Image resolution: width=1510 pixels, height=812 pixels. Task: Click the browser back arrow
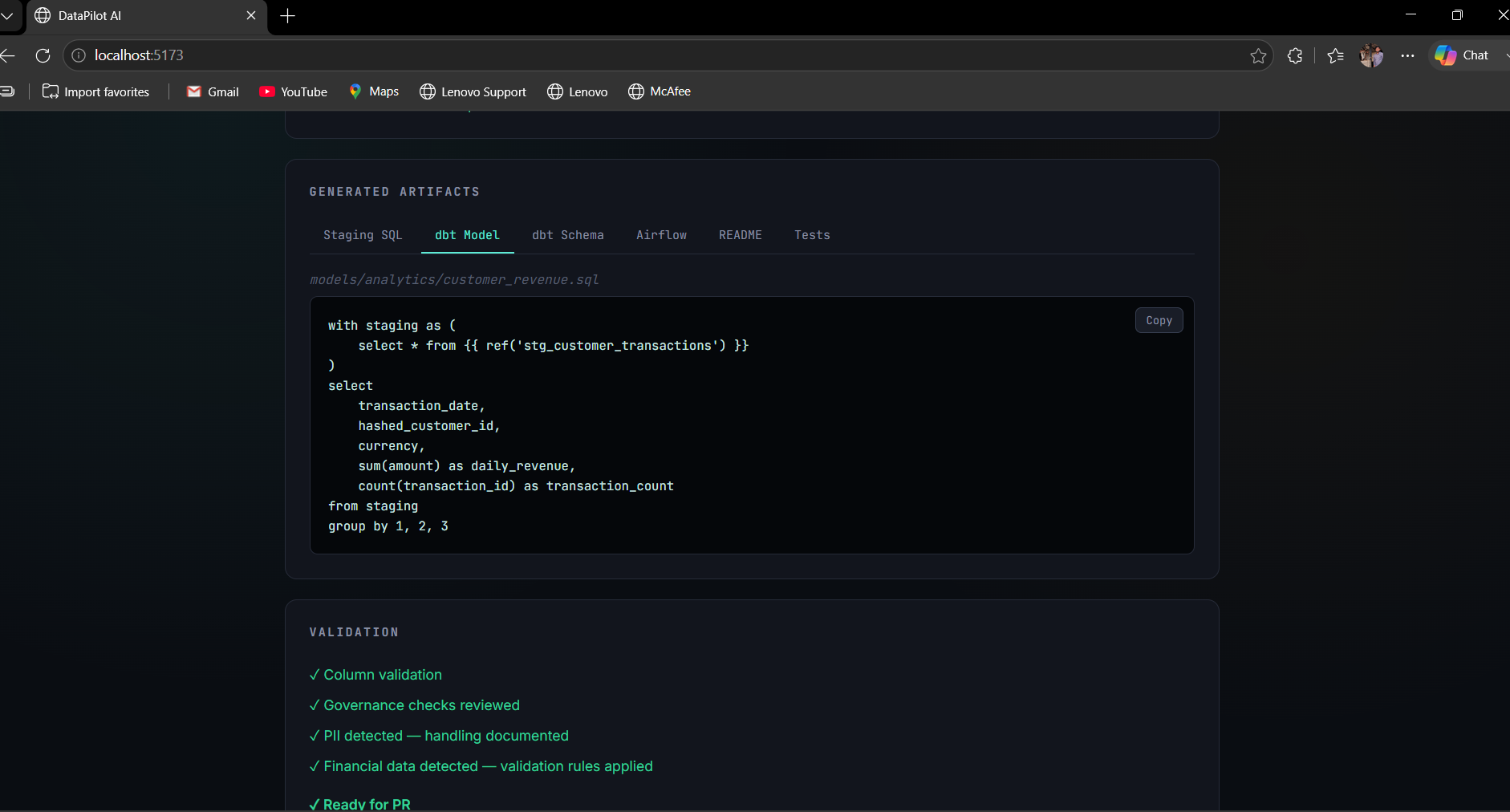point(8,55)
